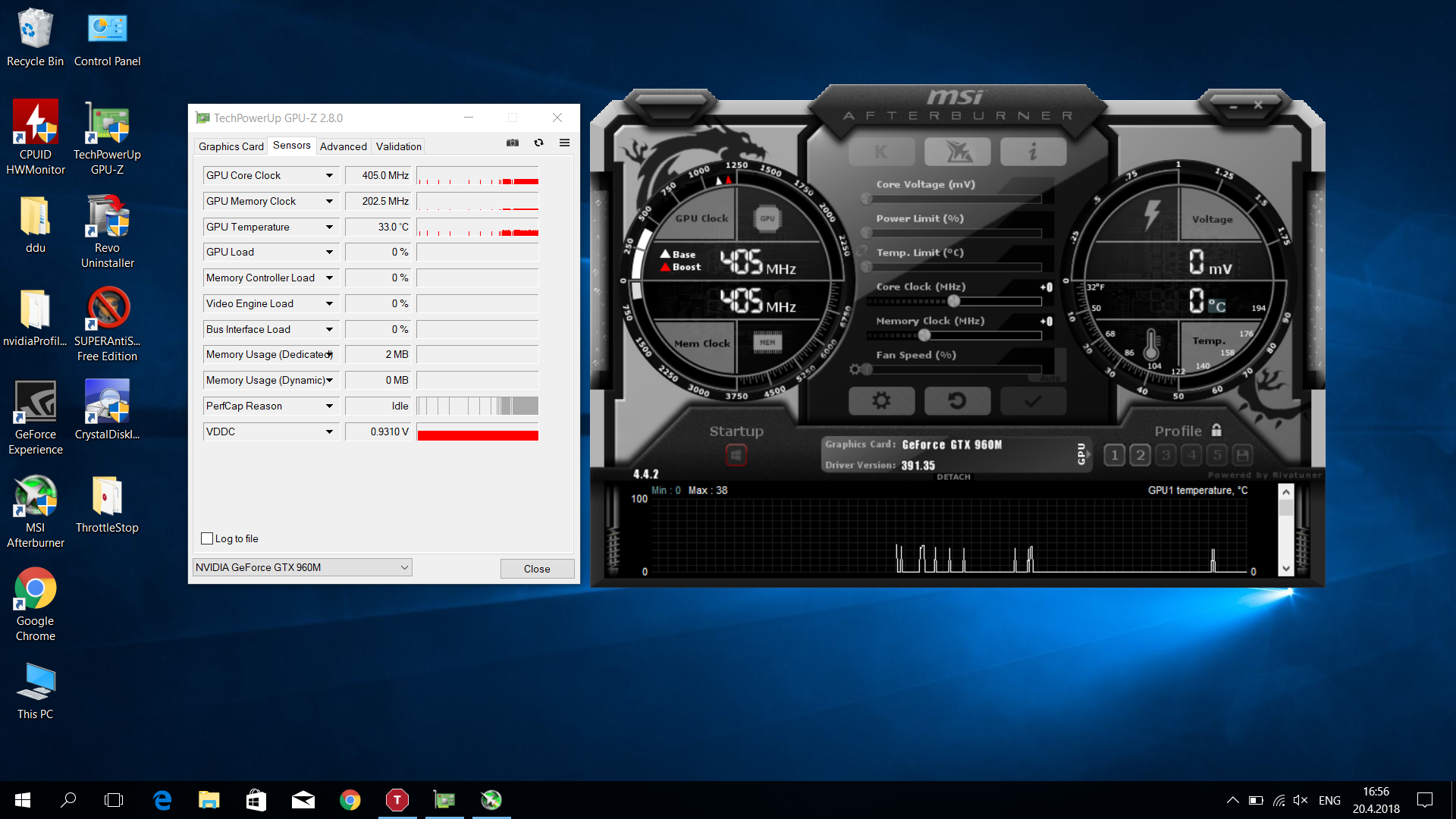Minimize MSI Afterburner window
Viewport: 1456px width, 819px height.
1234,107
